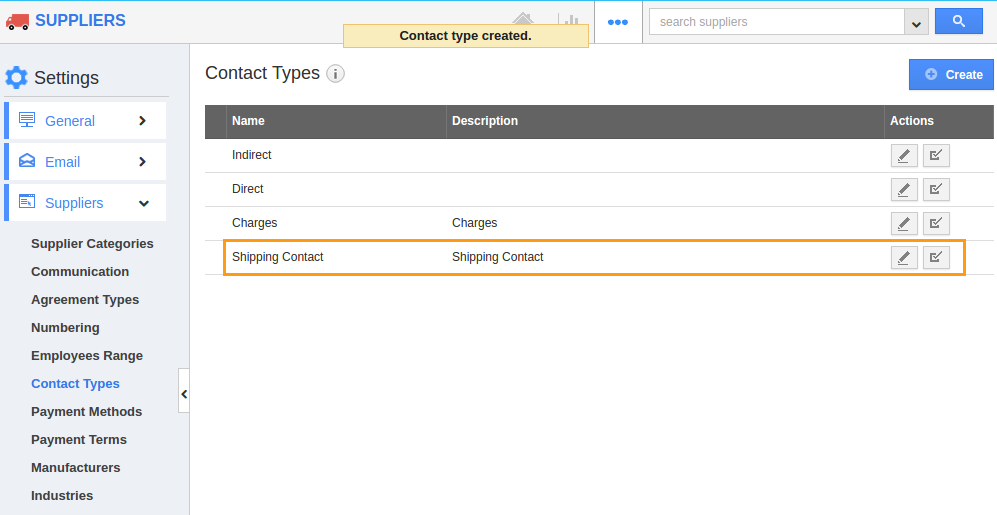Collapse the sidebar with arrow handle
This screenshot has height=515, width=997.
click(x=184, y=390)
